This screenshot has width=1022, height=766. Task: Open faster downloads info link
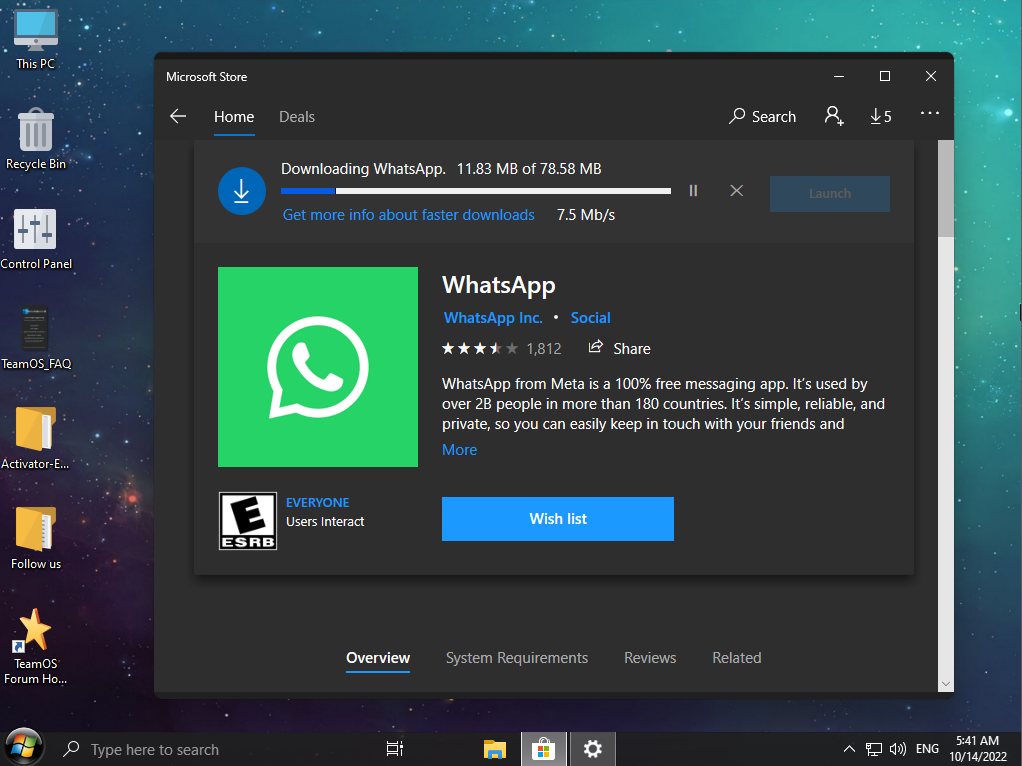tap(408, 215)
